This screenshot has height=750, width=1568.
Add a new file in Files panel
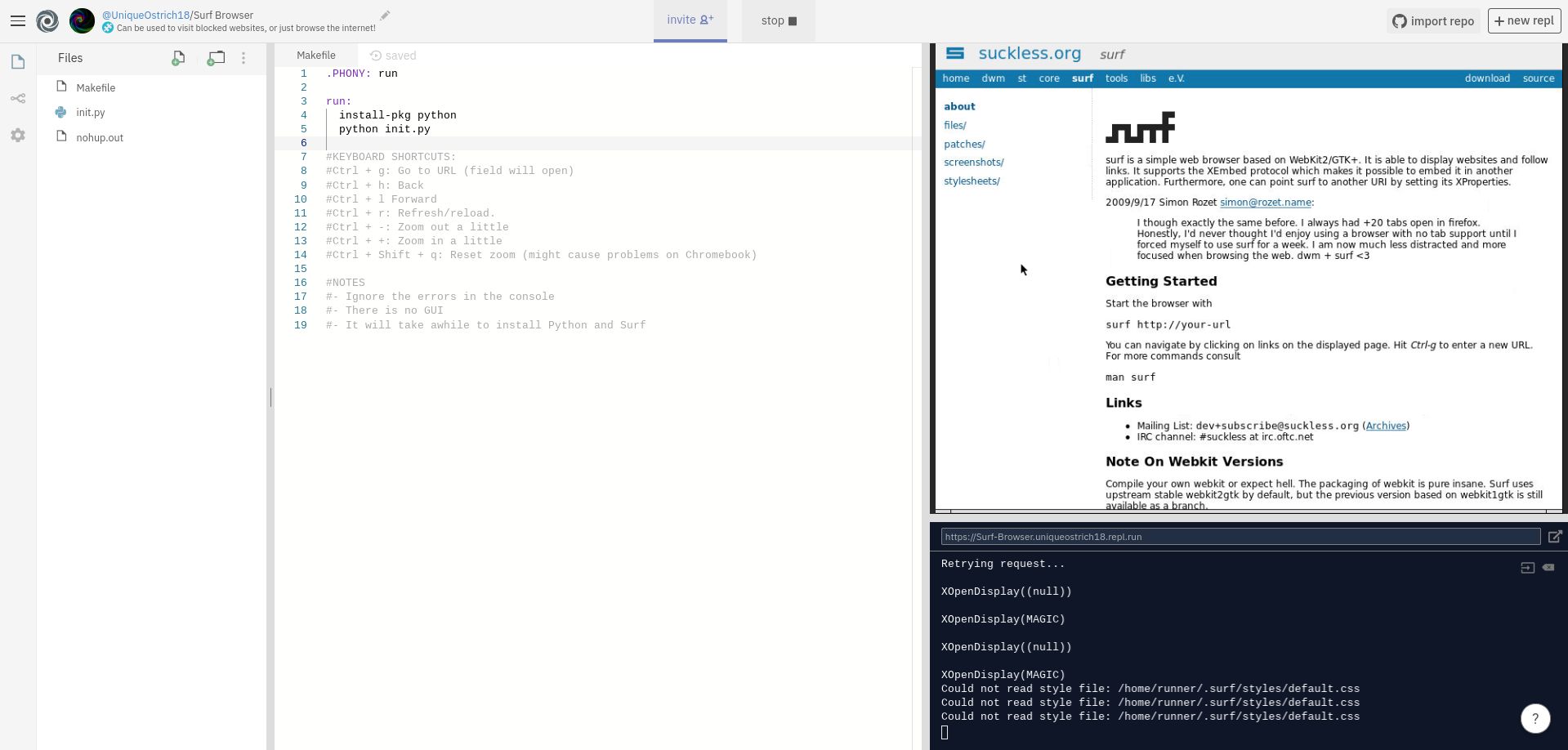coord(178,58)
